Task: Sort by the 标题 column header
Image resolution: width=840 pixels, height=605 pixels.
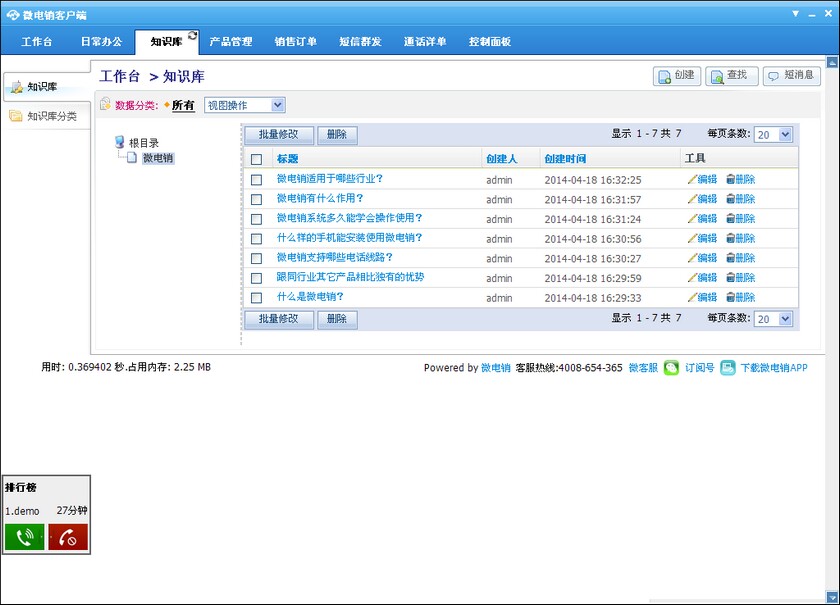Action: tap(287, 159)
